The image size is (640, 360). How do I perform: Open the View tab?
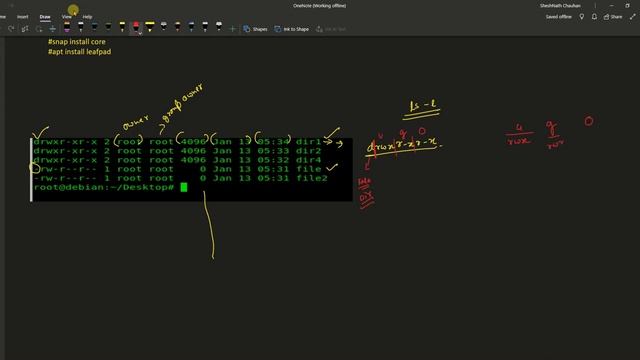(x=67, y=17)
